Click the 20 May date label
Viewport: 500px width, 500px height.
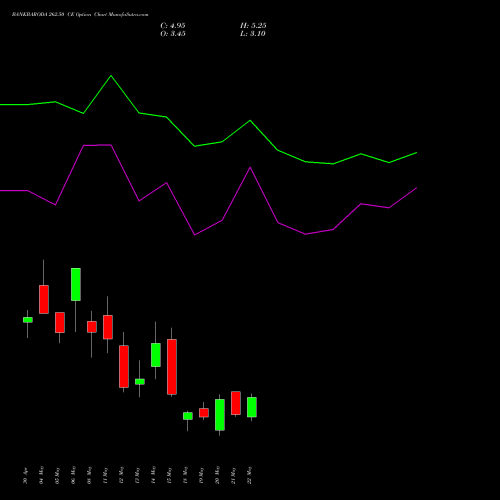(x=218, y=475)
